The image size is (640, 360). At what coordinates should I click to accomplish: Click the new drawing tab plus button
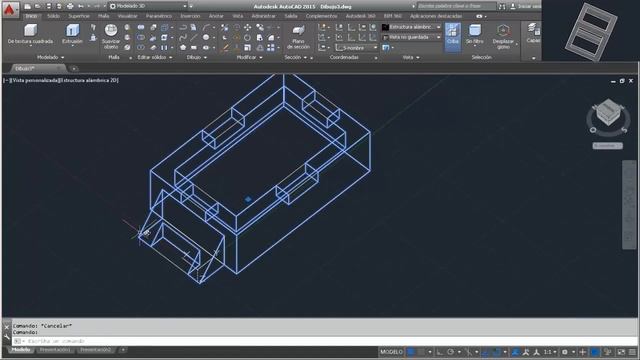[74, 69]
